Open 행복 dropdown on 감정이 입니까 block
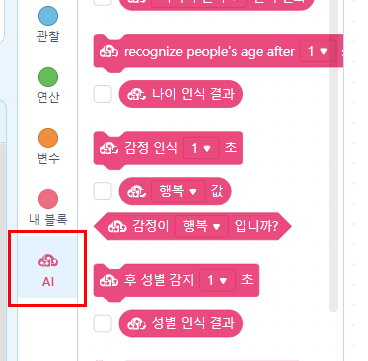 pyautogui.click(x=202, y=226)
